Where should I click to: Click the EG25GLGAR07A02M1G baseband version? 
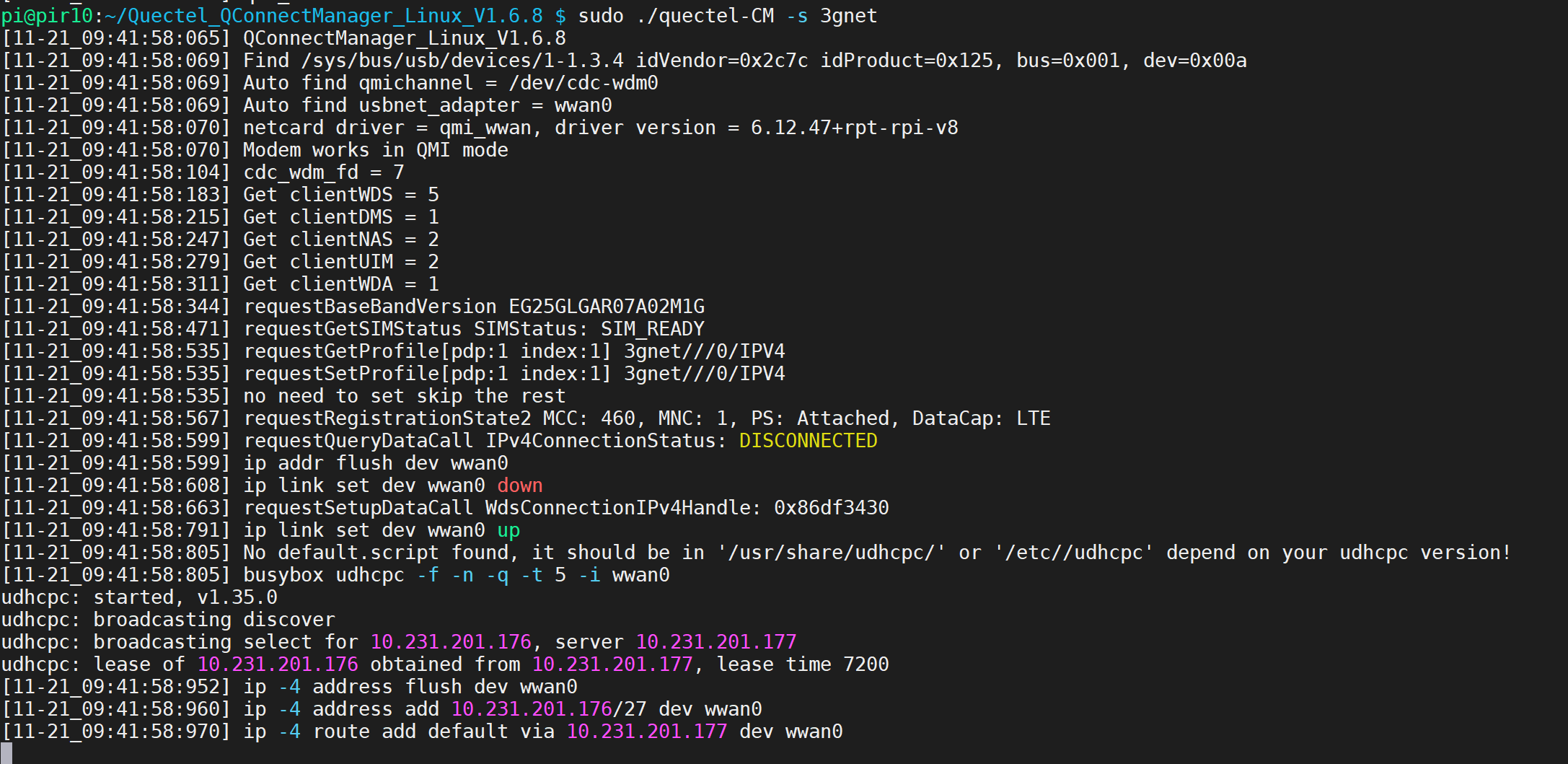(607, 307)
